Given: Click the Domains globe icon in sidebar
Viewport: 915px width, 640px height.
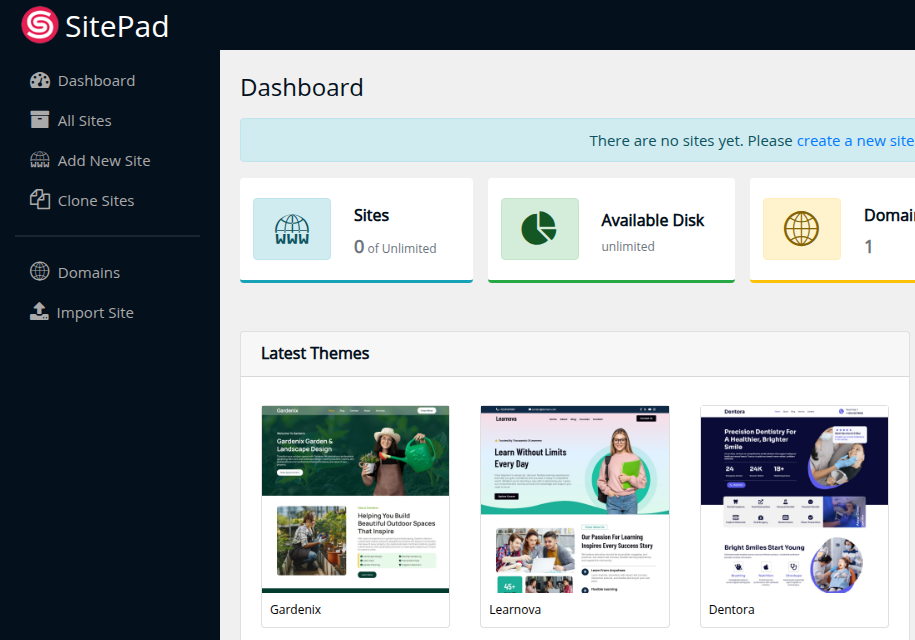Looking at the screenshot, I should coord(40,271).
